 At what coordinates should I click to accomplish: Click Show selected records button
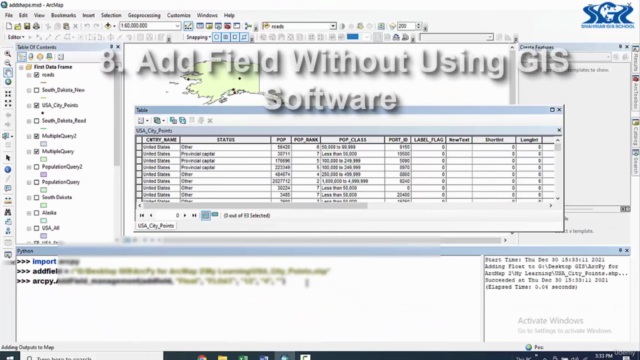point(215,215)
